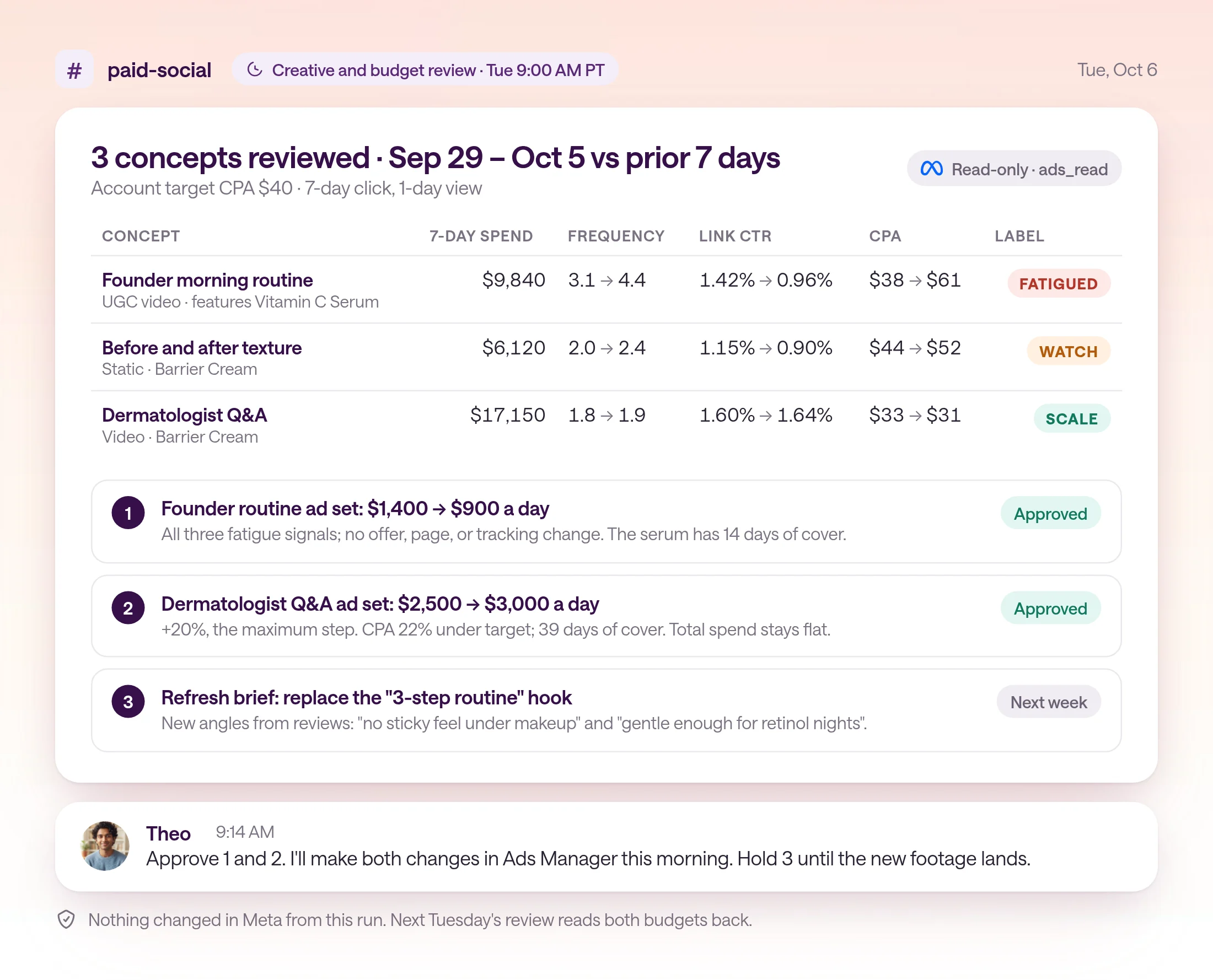The height and width of the screenshot is (980, 1213).
Task: Click the $6,120 spend value
Action: pos(513,348)
